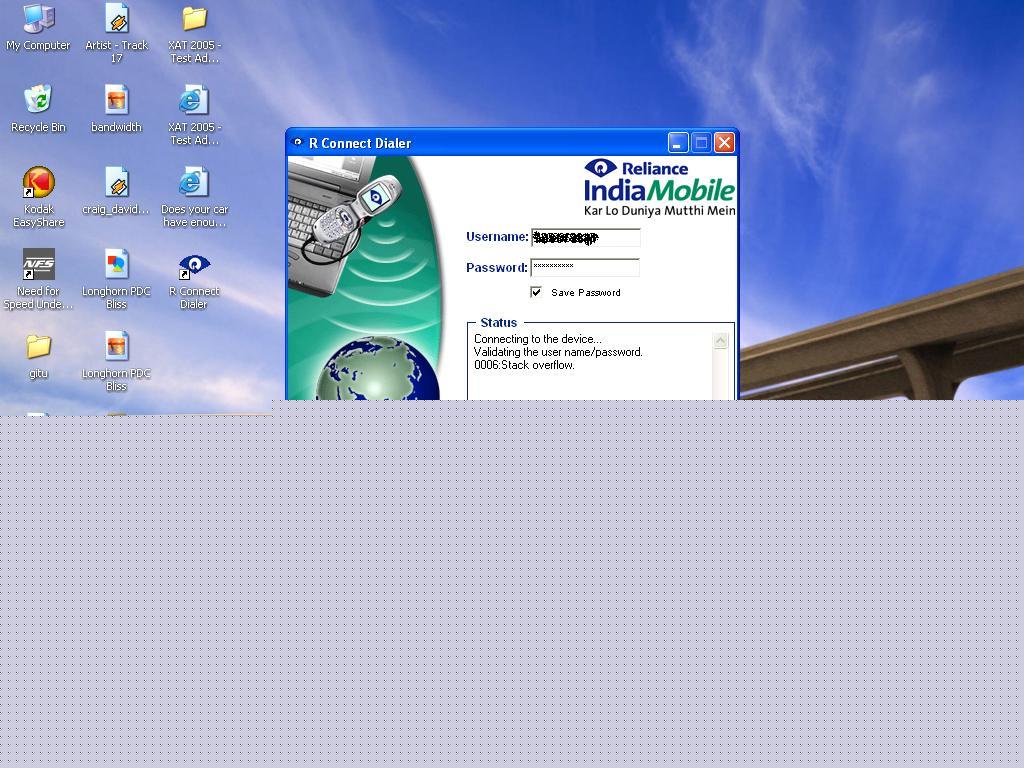Screen dimensions: 1024x768
Task: Click the Kodak EasyShare shortcut
Action: click(38, 183)
